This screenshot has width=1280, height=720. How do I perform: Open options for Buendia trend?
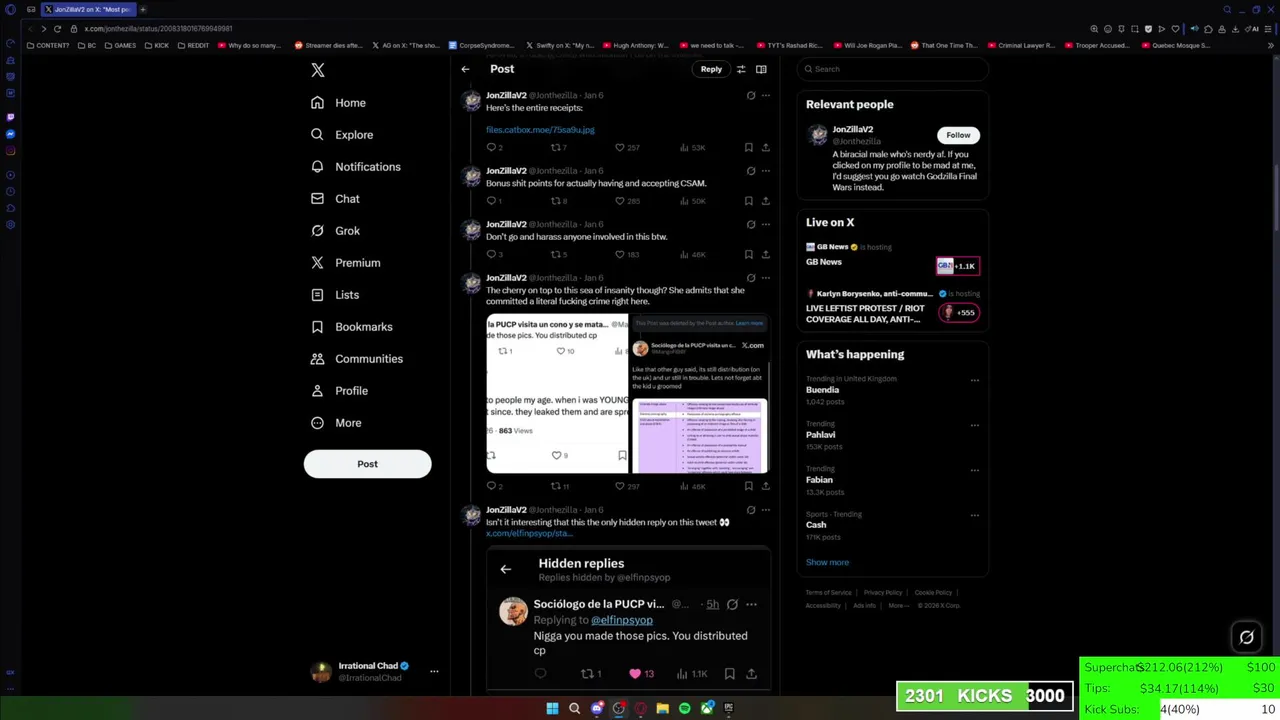[x=975, y=380]
